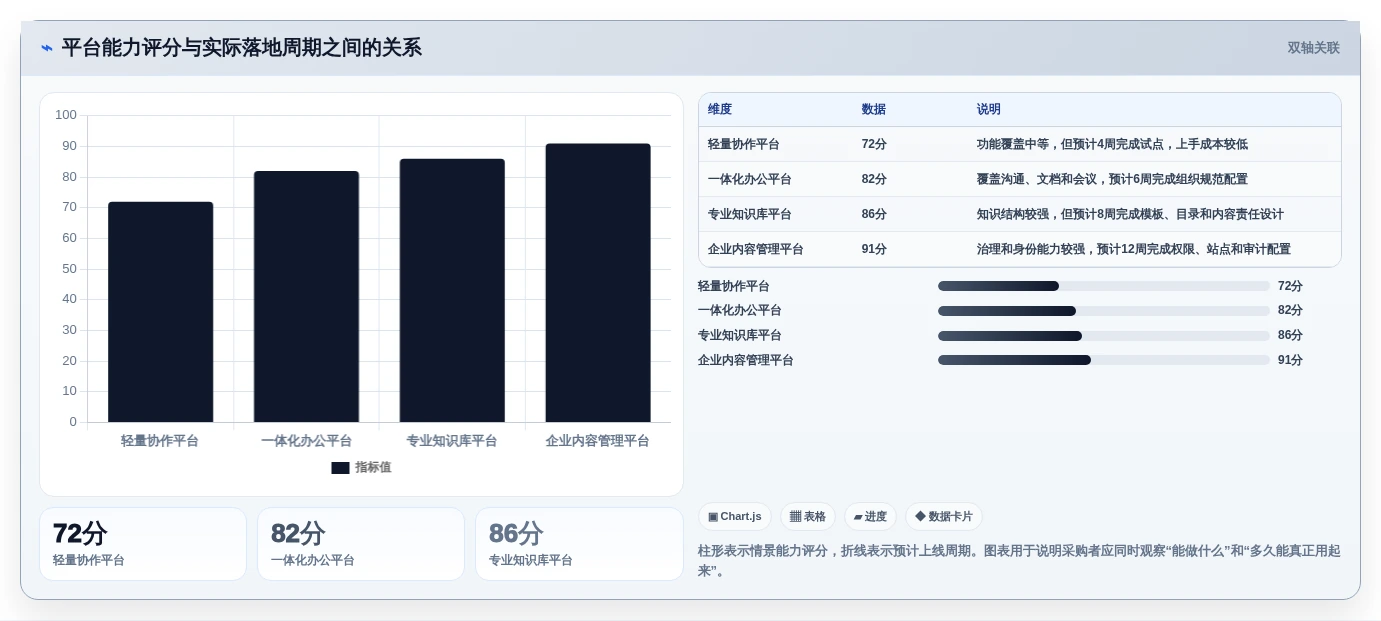Click description mentioning 预计8周完成模板
This screenshot has height=621, width=1381.
point(1130,214)
